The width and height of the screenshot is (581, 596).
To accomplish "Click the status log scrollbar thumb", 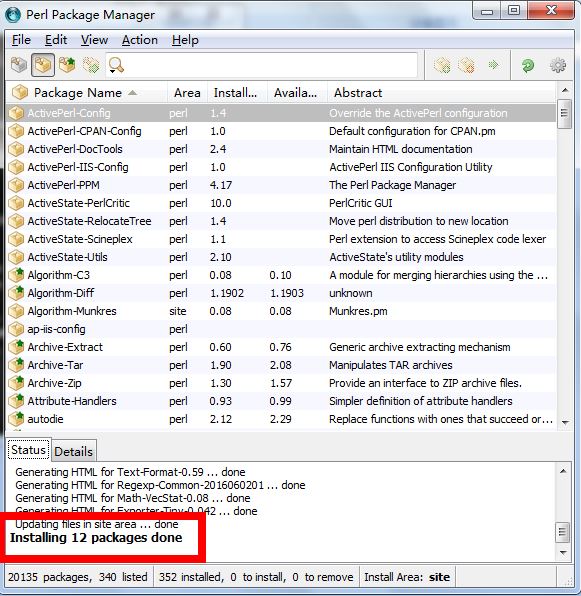I will tap(563, 533).
